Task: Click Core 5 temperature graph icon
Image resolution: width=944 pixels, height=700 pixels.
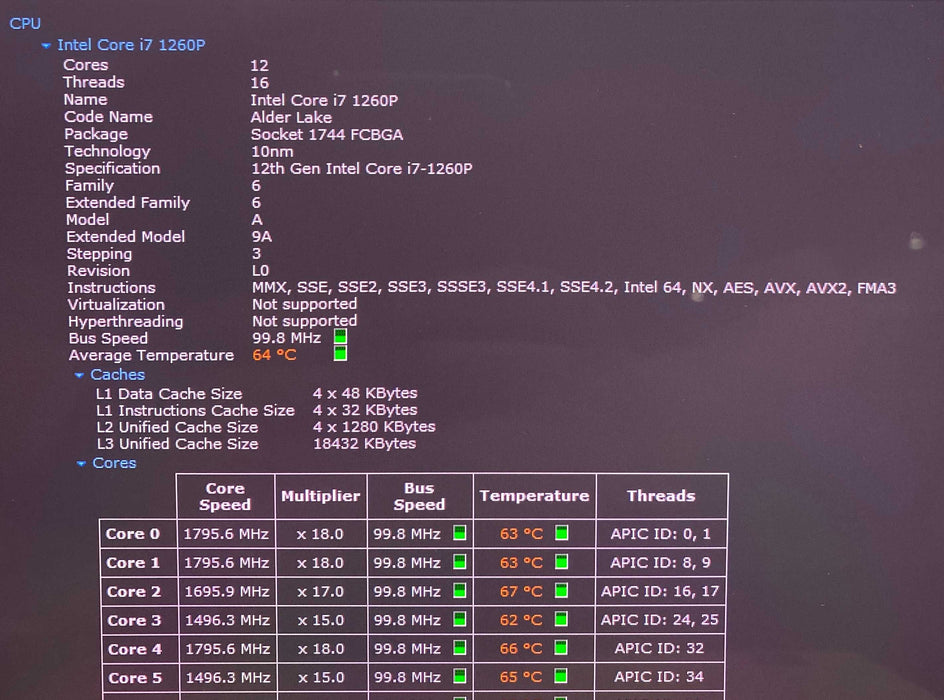Action: [x=561, y=676]
